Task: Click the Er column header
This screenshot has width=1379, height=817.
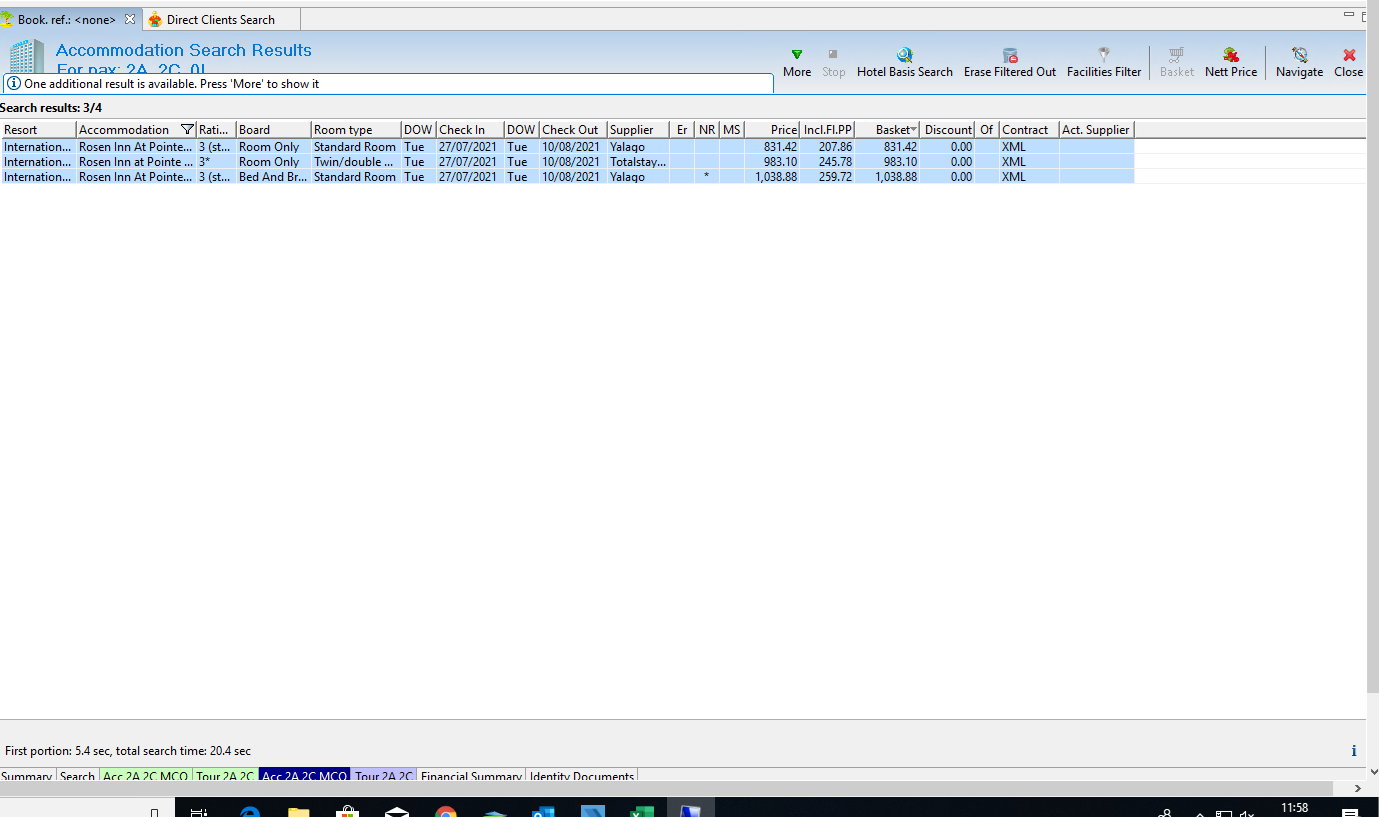Action: (x=682, y=130)
